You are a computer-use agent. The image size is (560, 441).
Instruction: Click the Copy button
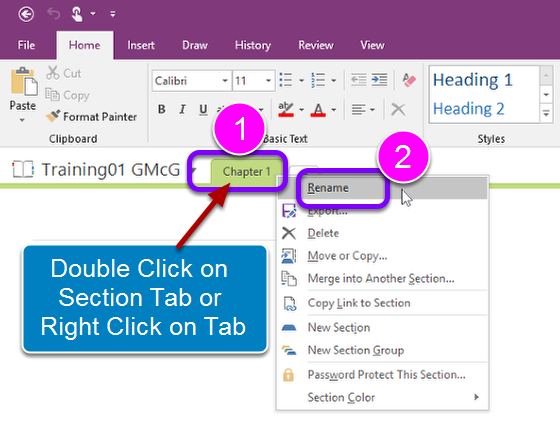(x=68, y=95)
